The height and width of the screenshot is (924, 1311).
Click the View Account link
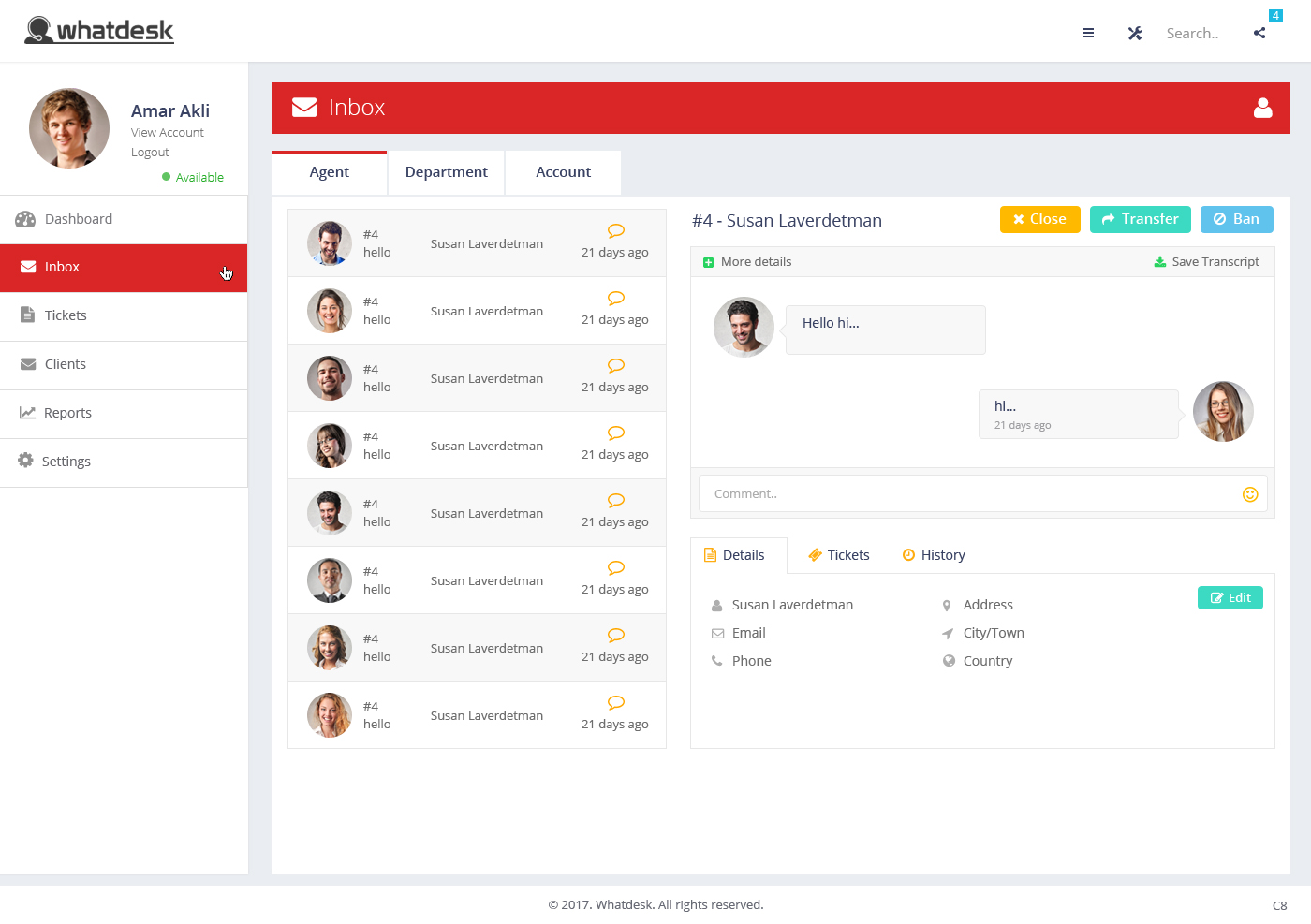[x=168, y=133]
